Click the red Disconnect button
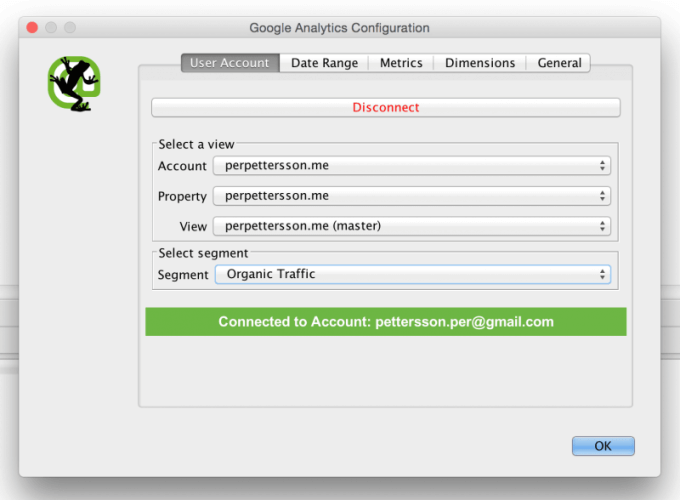This screenshot has height=500, width=680. [386, 108]
